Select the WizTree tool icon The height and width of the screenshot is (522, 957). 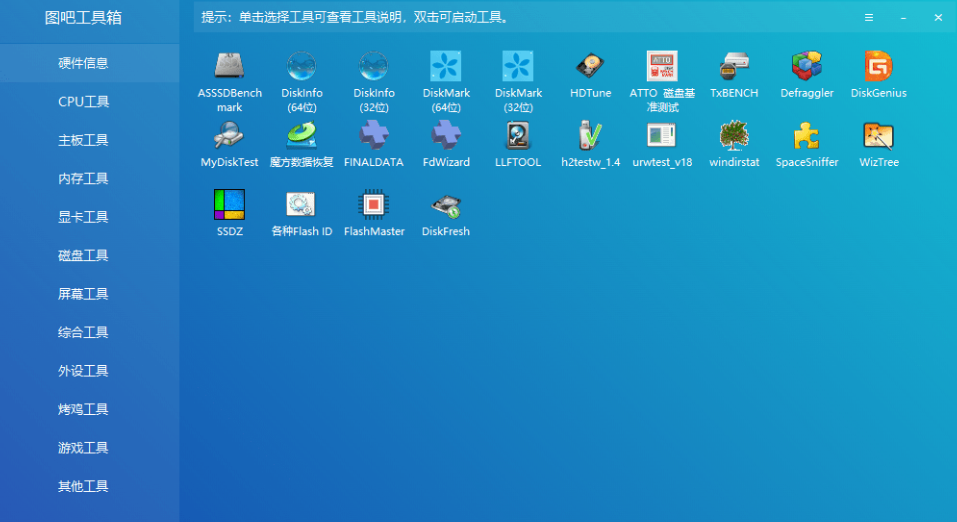[x=879, y=135]
